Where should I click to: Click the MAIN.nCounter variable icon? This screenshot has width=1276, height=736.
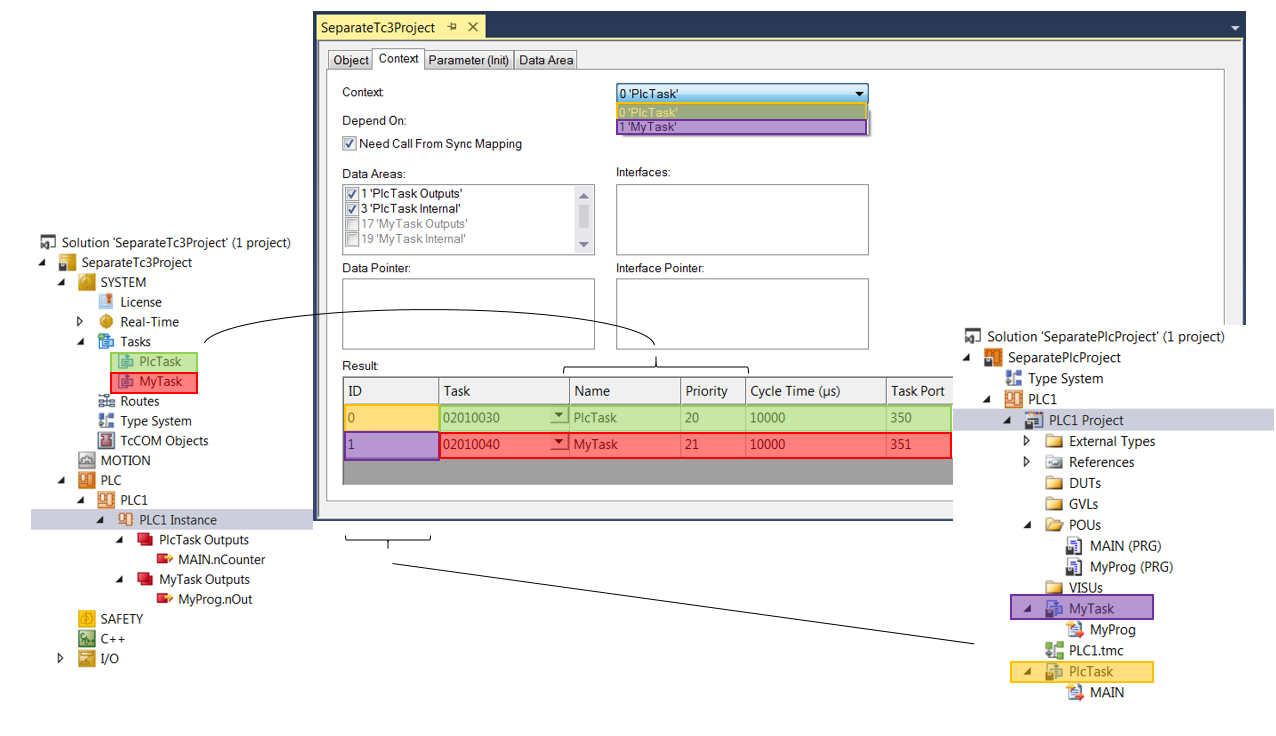pyautogui.click(x=165, y=559)
